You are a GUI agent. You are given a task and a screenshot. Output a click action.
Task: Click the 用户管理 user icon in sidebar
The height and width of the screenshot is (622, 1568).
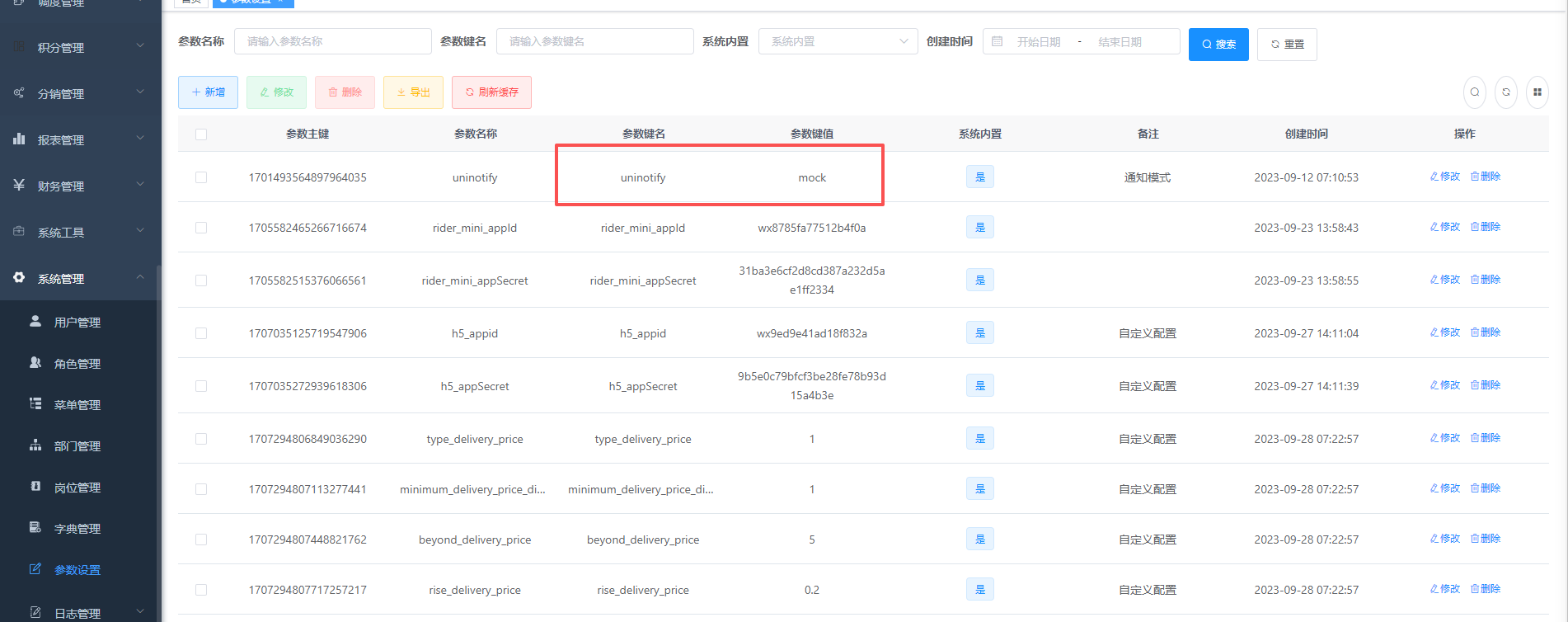(x=35, y=322)
